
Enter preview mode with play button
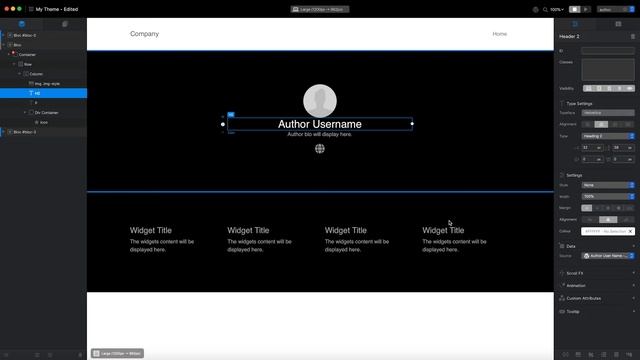coord(586,9)
